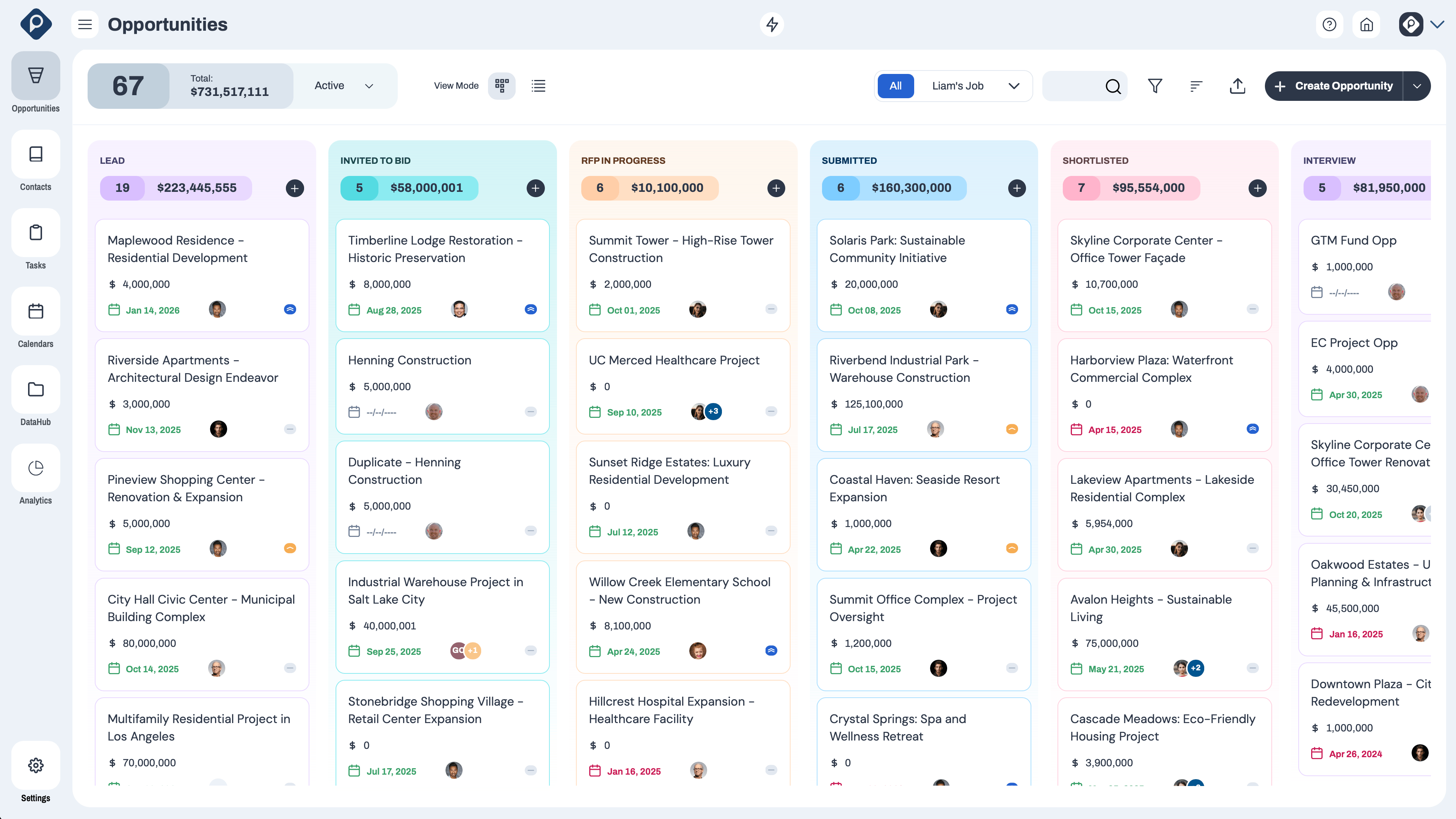
Task: Add opportunity to Lead column
Action: 295,188
